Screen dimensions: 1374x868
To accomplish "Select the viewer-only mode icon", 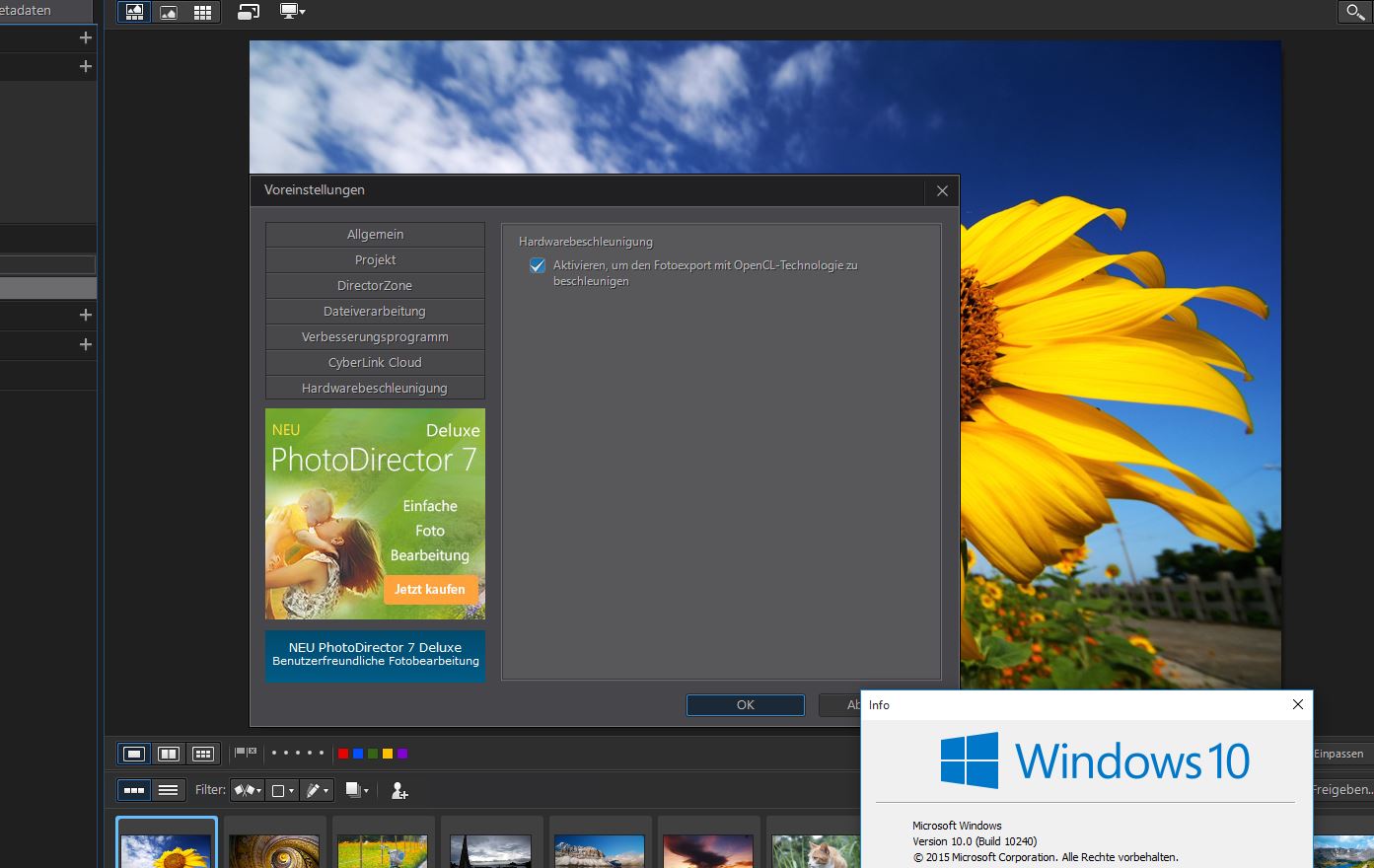I will tap(169, 12).
